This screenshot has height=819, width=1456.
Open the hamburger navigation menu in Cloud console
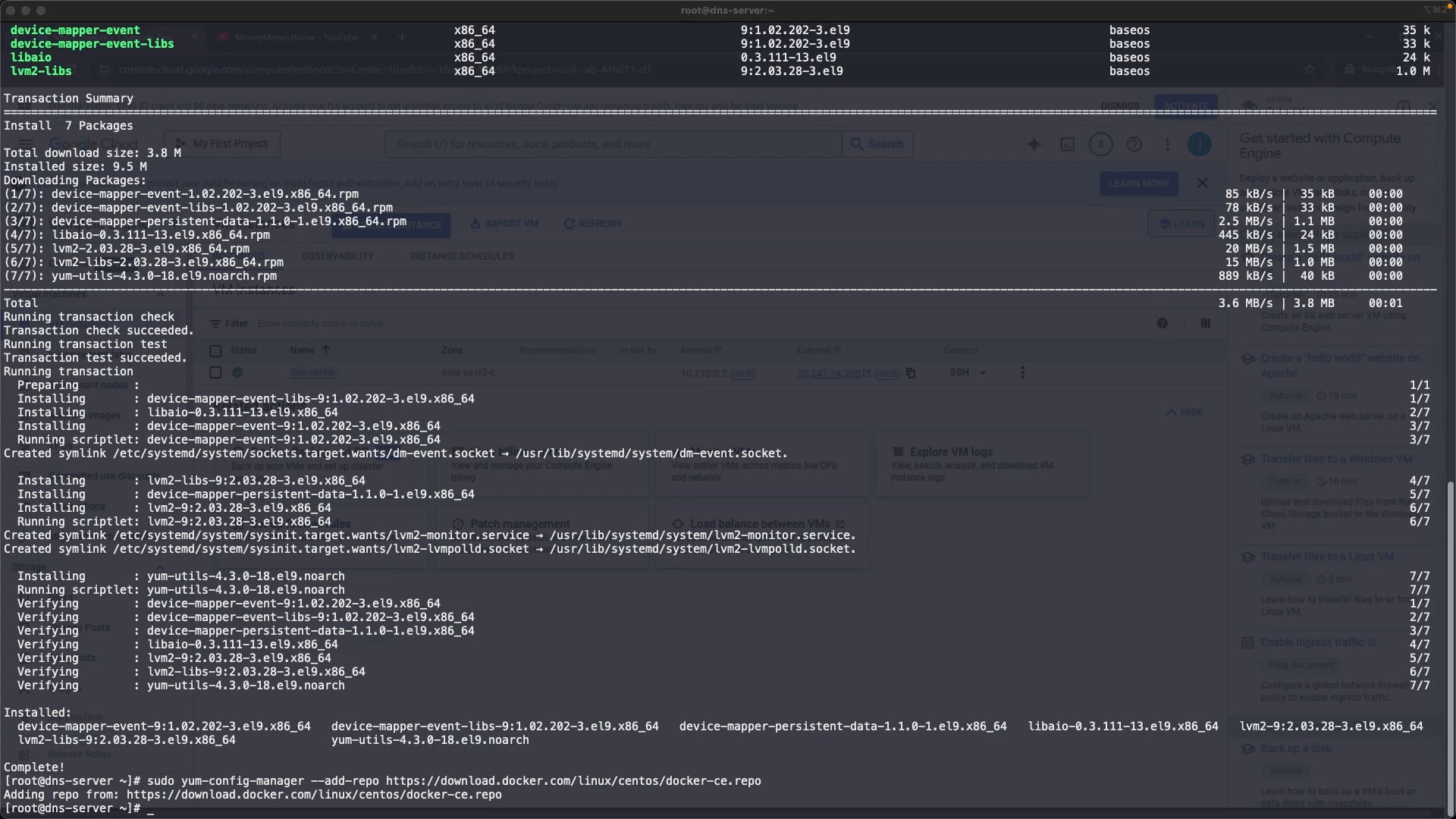(26, 144)
